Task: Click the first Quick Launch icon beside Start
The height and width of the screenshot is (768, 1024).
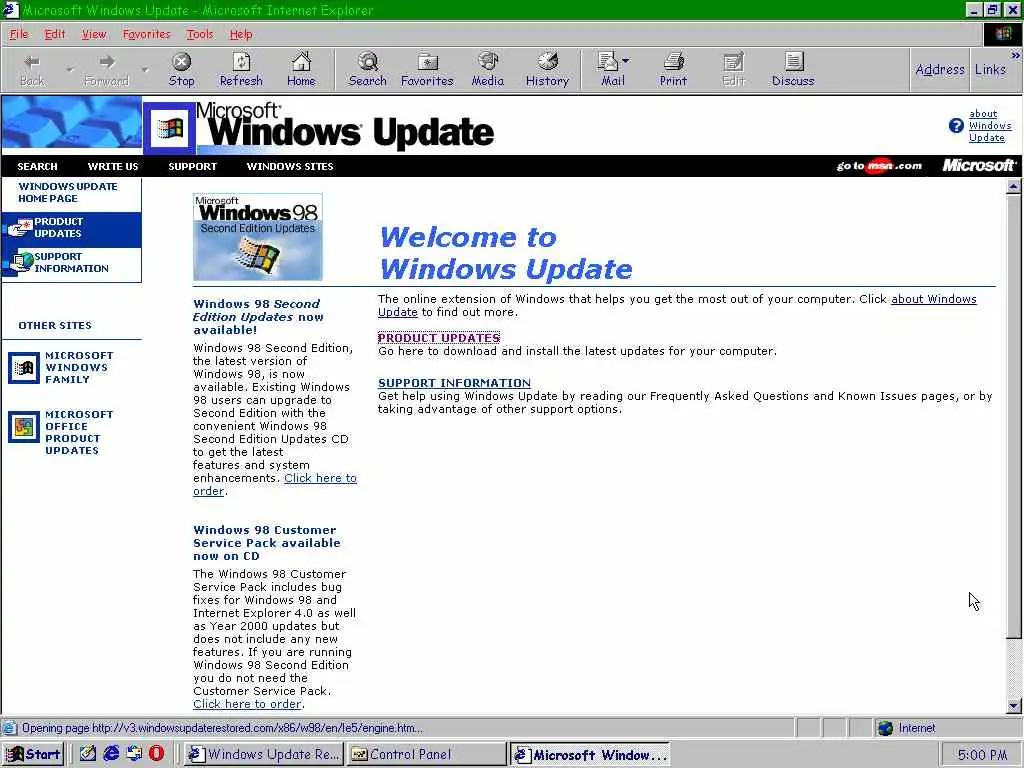Action: pos(88,754)
